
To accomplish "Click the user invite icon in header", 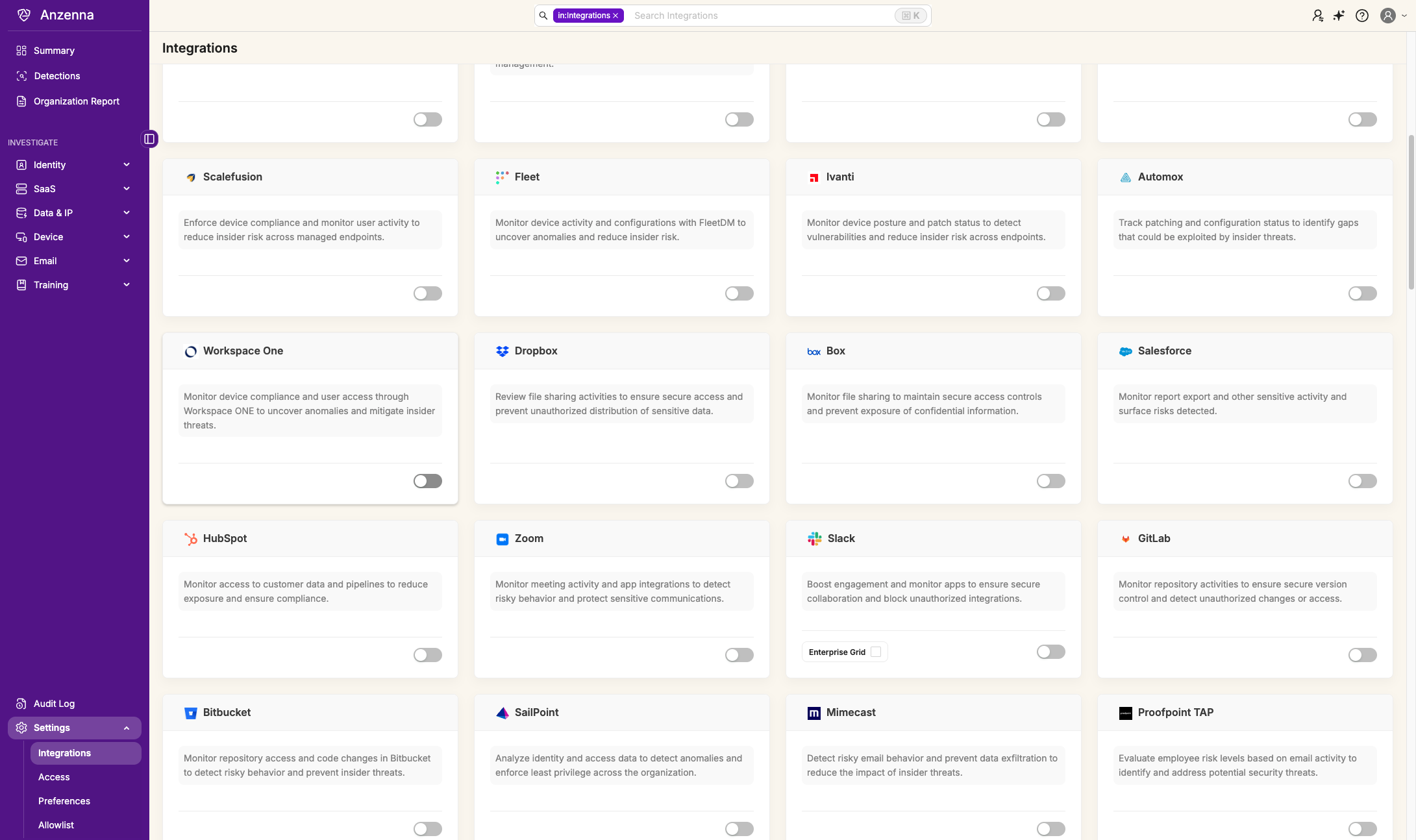I will pyautogui.click(x=1317, y=16).
